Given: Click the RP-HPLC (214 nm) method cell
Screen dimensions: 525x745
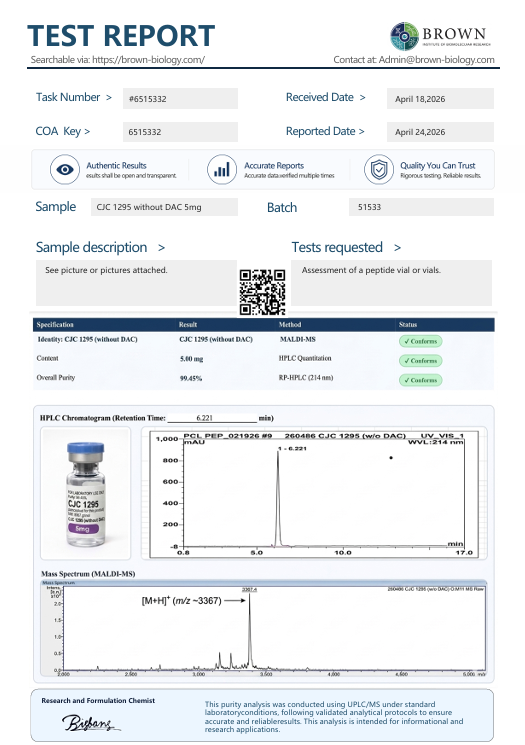Looking at the screenshot, I should pyautogui.click(x=306, y=378).
